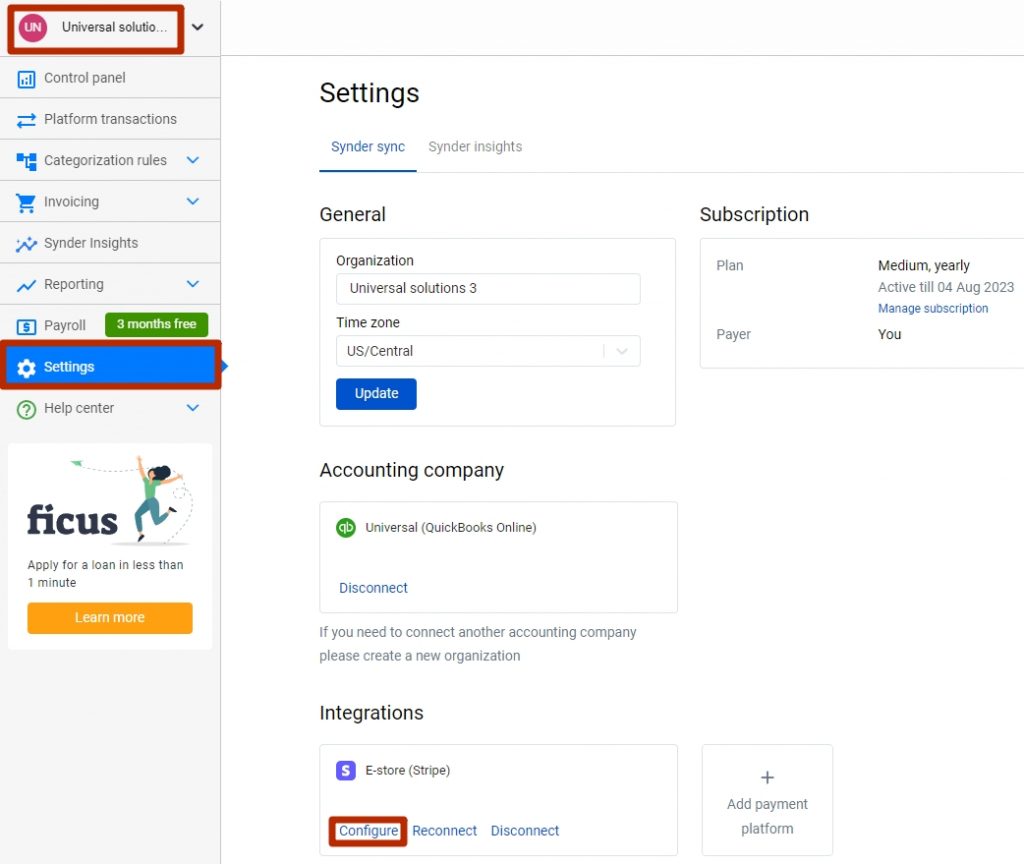Click the E-store (Stripe) label
The width and height of the screenshot is (1024, 864).
[x=408, y=771]
